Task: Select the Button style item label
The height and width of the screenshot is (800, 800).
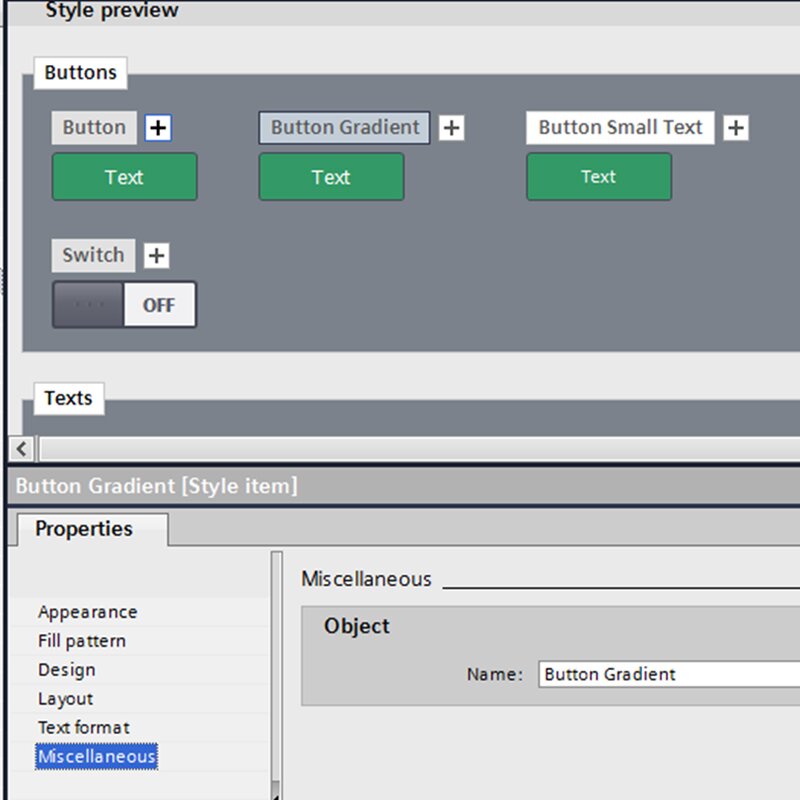Action: (94, 128)
